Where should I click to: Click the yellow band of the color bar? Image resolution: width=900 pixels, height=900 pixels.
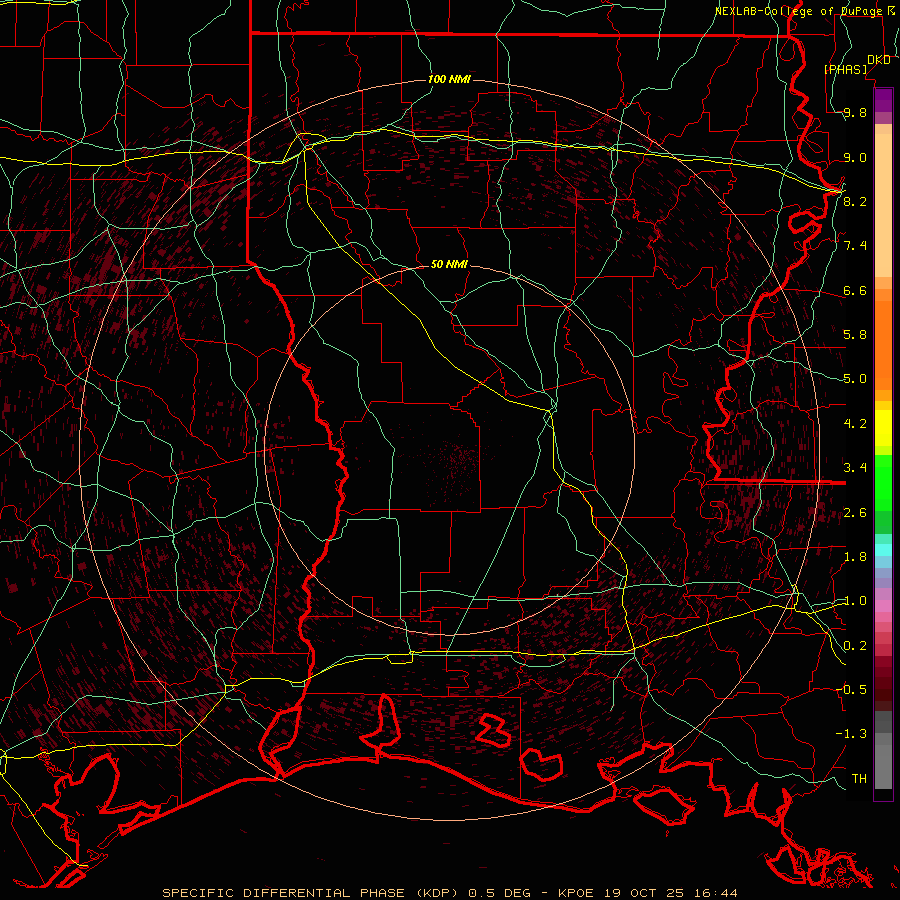[883, 428]
